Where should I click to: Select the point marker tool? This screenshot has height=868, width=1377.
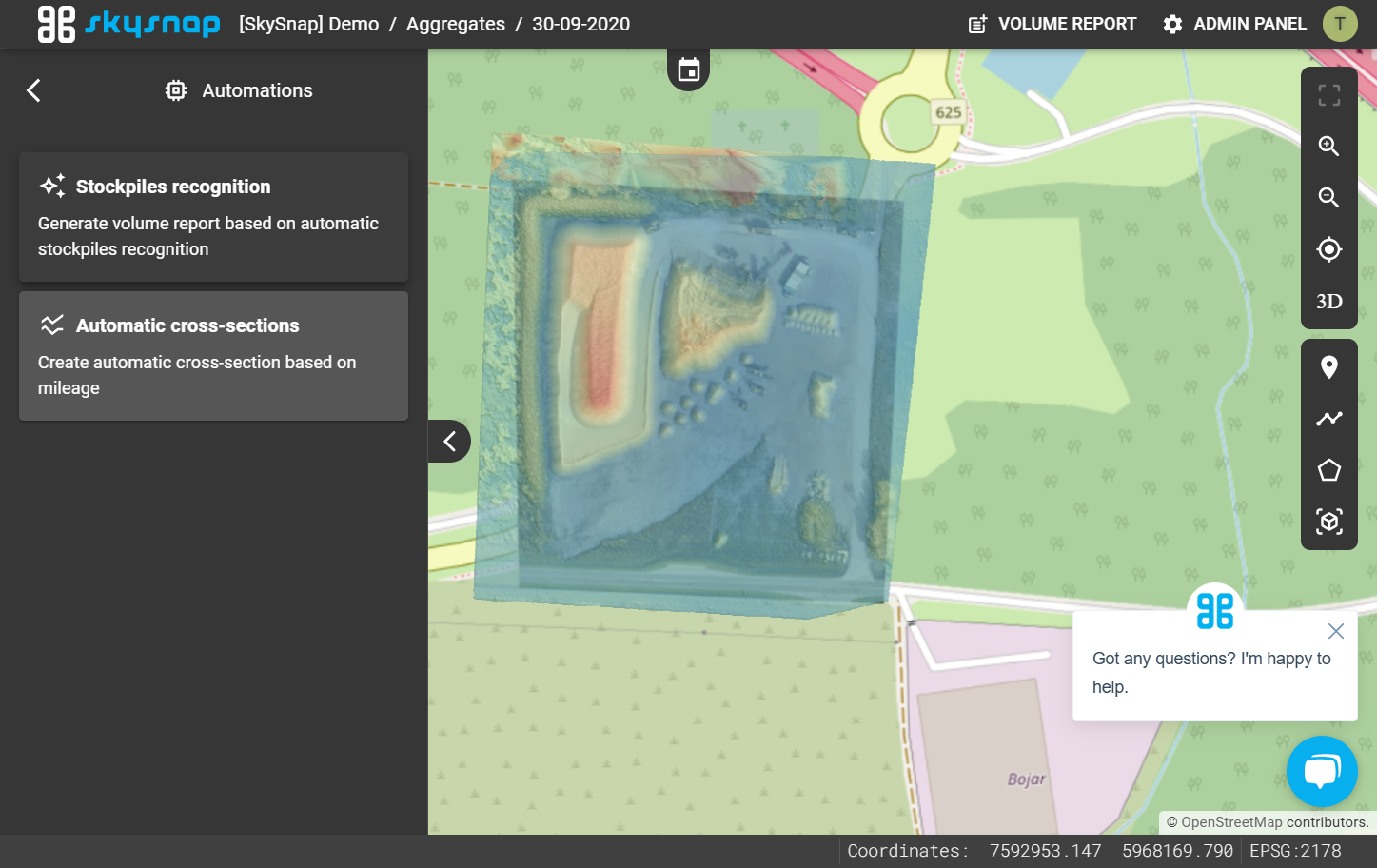tap(1329, 366)
